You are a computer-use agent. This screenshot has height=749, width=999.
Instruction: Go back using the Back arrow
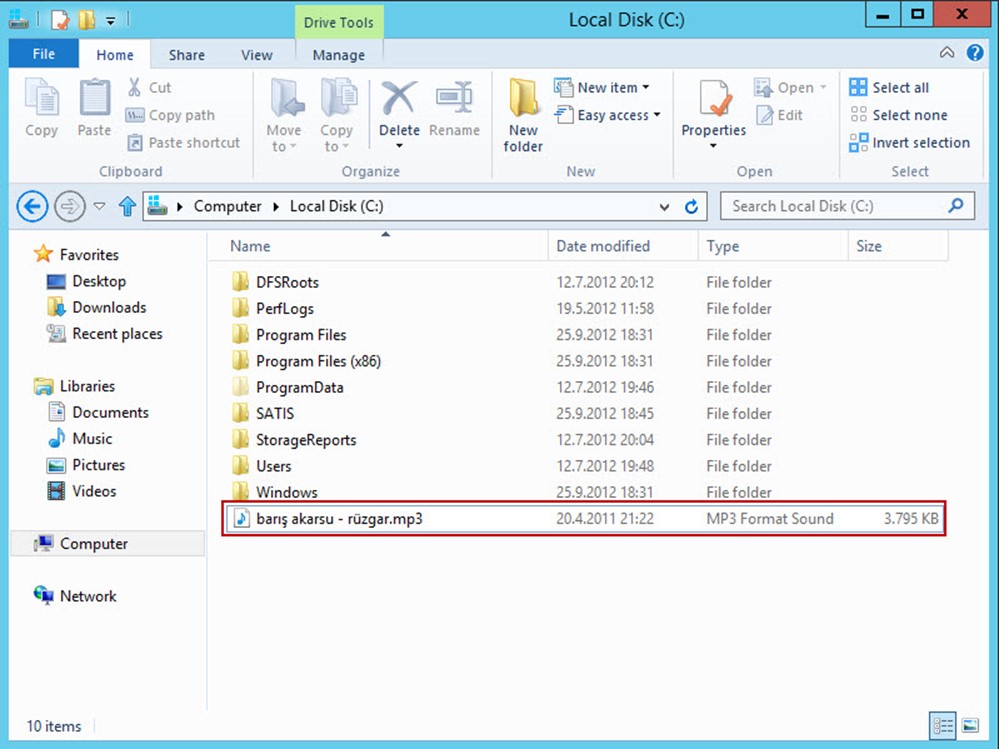[x=32, y=207]
